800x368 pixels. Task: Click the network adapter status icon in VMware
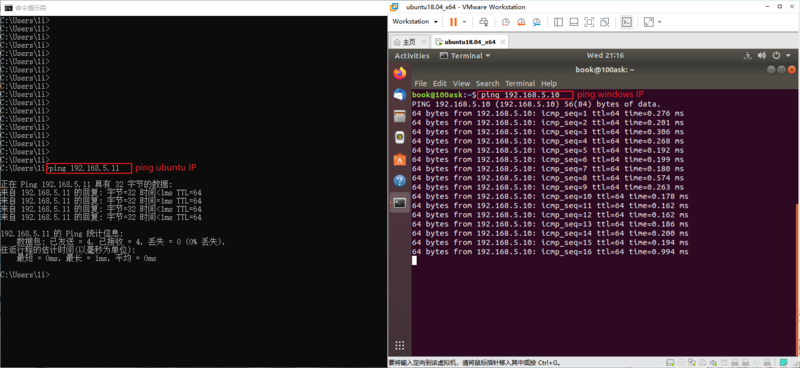click(692, 362)
